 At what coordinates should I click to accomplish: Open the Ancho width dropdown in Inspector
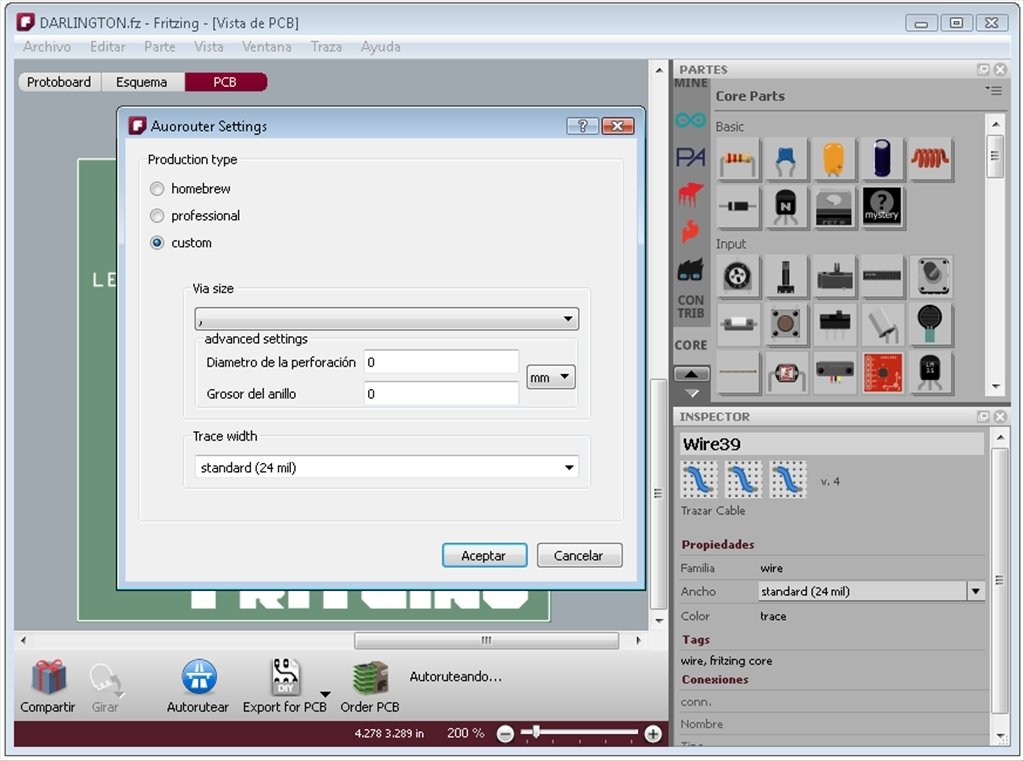tap(871, 591)
